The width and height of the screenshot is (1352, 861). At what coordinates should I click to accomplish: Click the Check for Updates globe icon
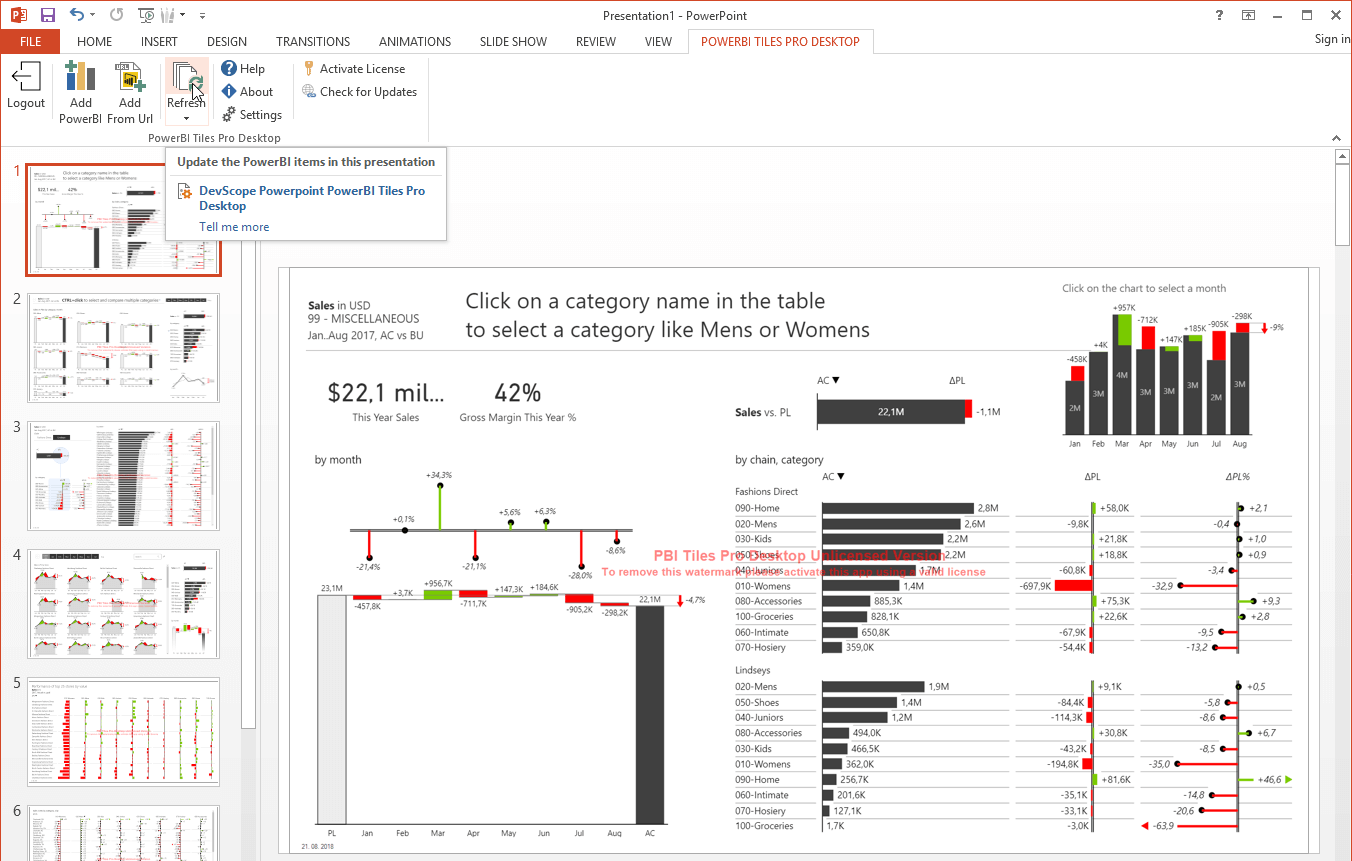[x=309, y=91]
